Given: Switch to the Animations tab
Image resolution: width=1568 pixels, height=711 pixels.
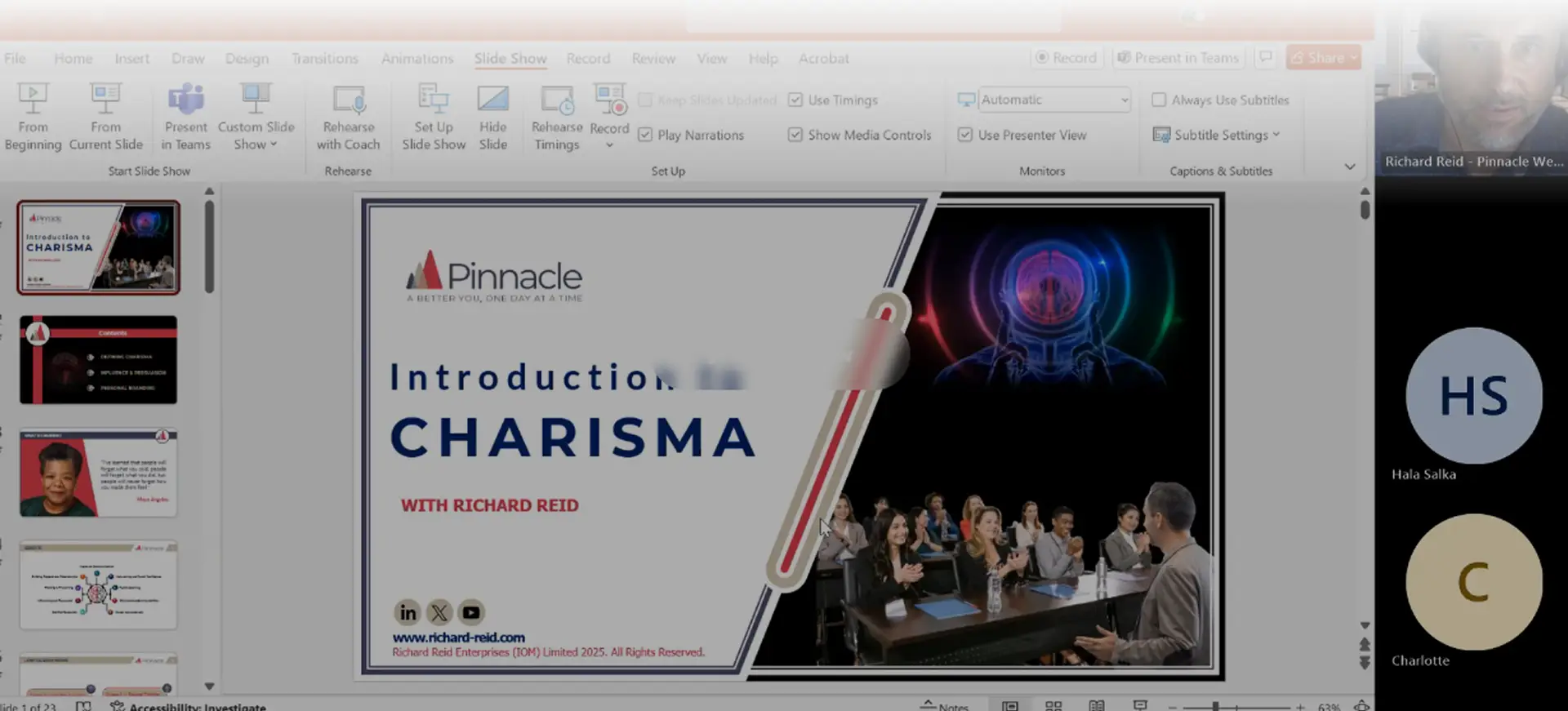Looking at the screenshot, I should tap(416, 59).
